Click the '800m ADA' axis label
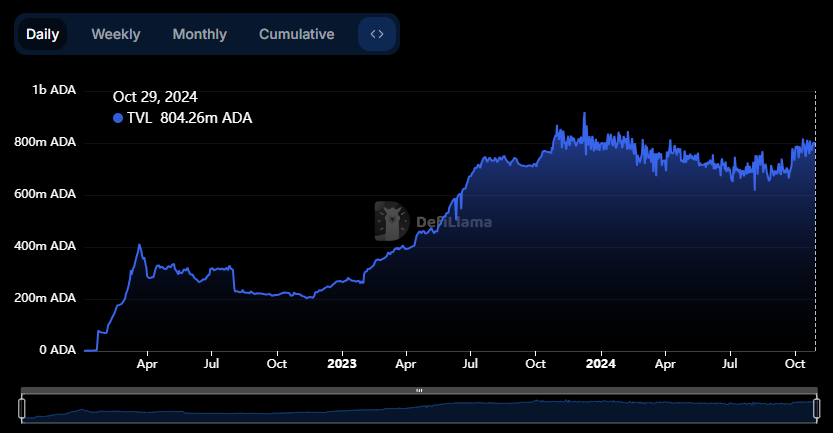 (x=45, y=142)
